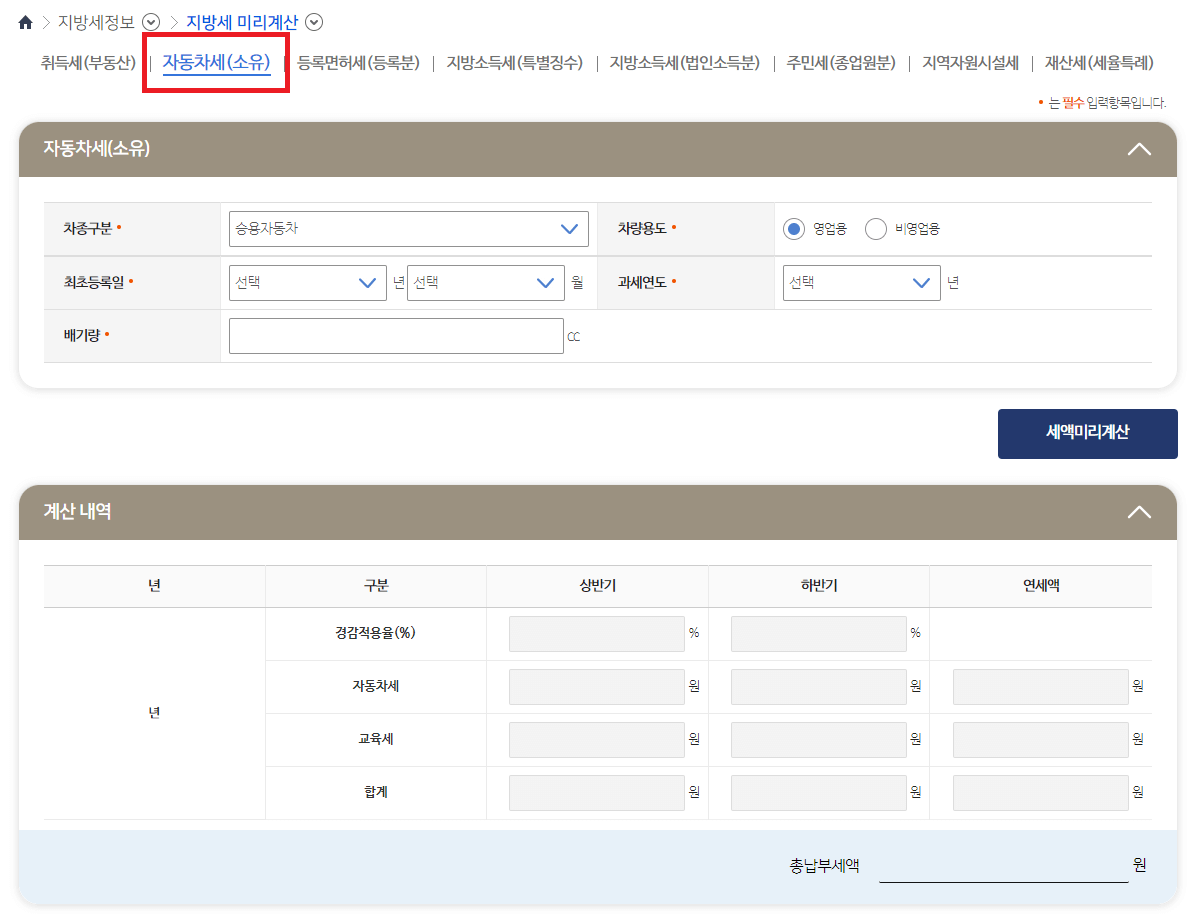Switch to the 지역자원시설세 tab

pos(971,63)
